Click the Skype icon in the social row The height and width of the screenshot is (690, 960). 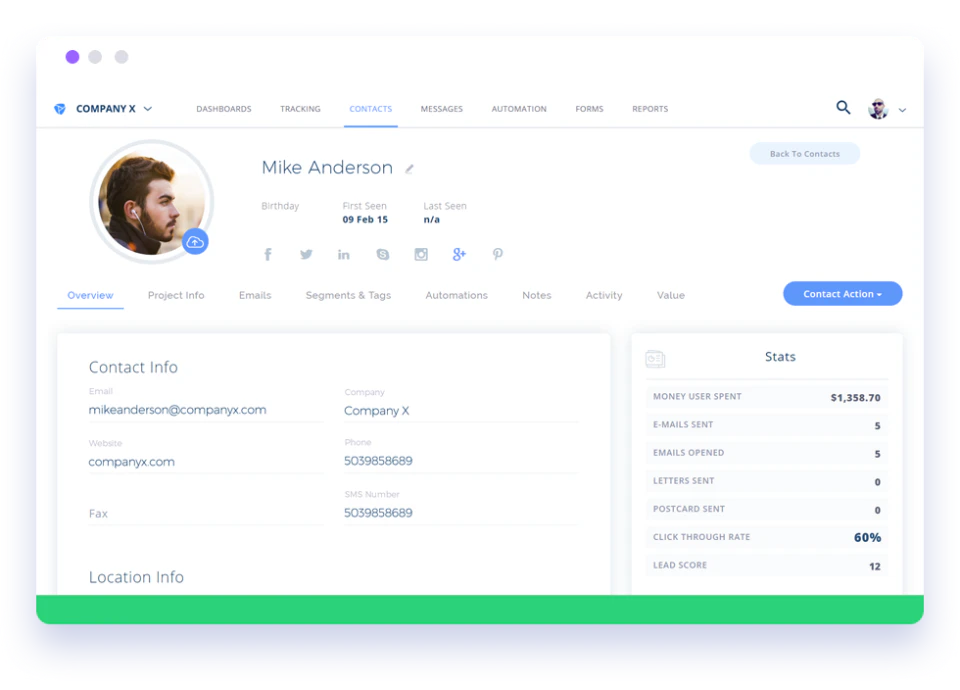(x=382, y=254)
